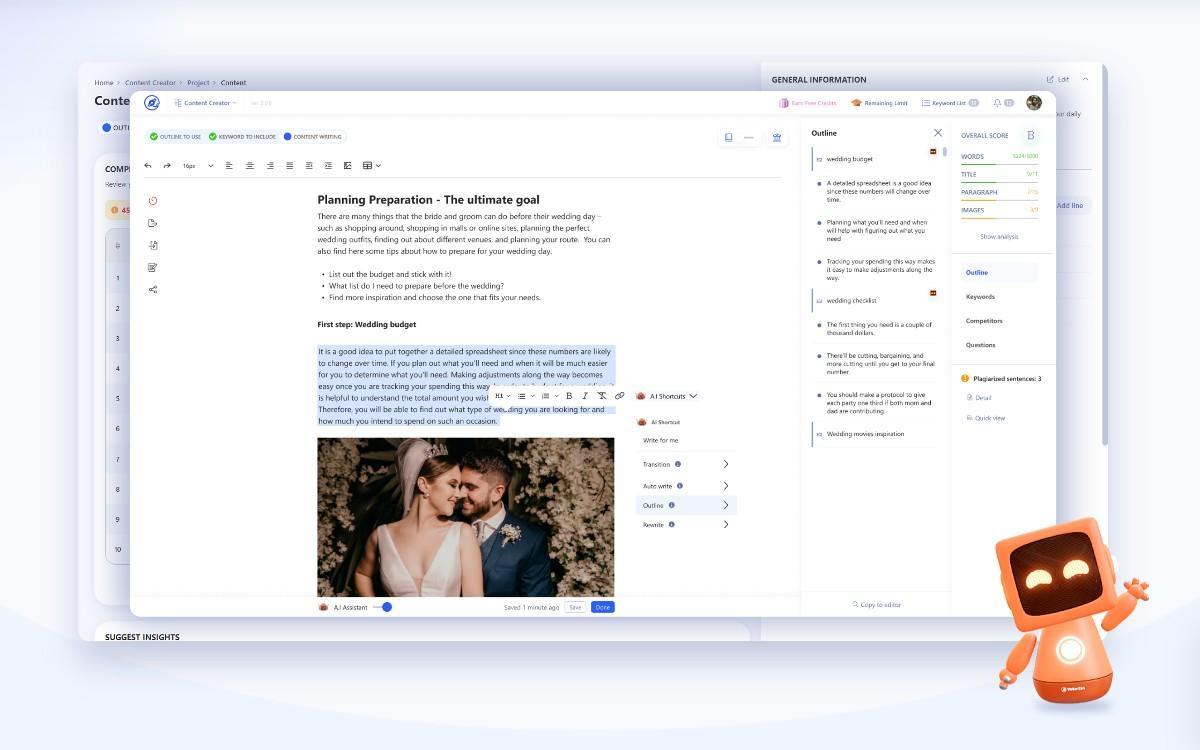This screenshot has height=750, width=1200.
Task: Click the share icon in the left editor sidebar
Action: [x=152, y=289]
